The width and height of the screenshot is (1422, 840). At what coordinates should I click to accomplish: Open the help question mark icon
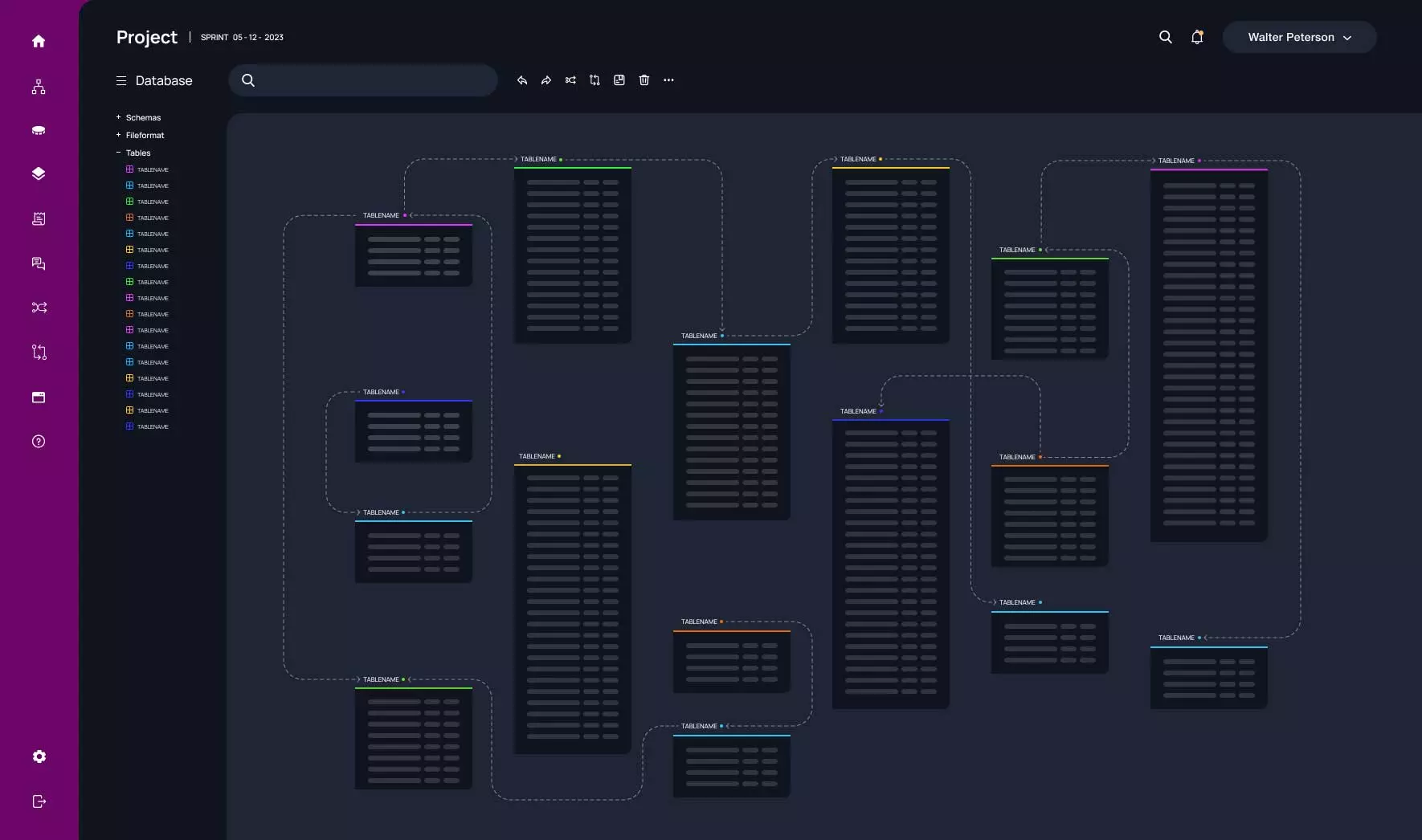click(39, 441)
